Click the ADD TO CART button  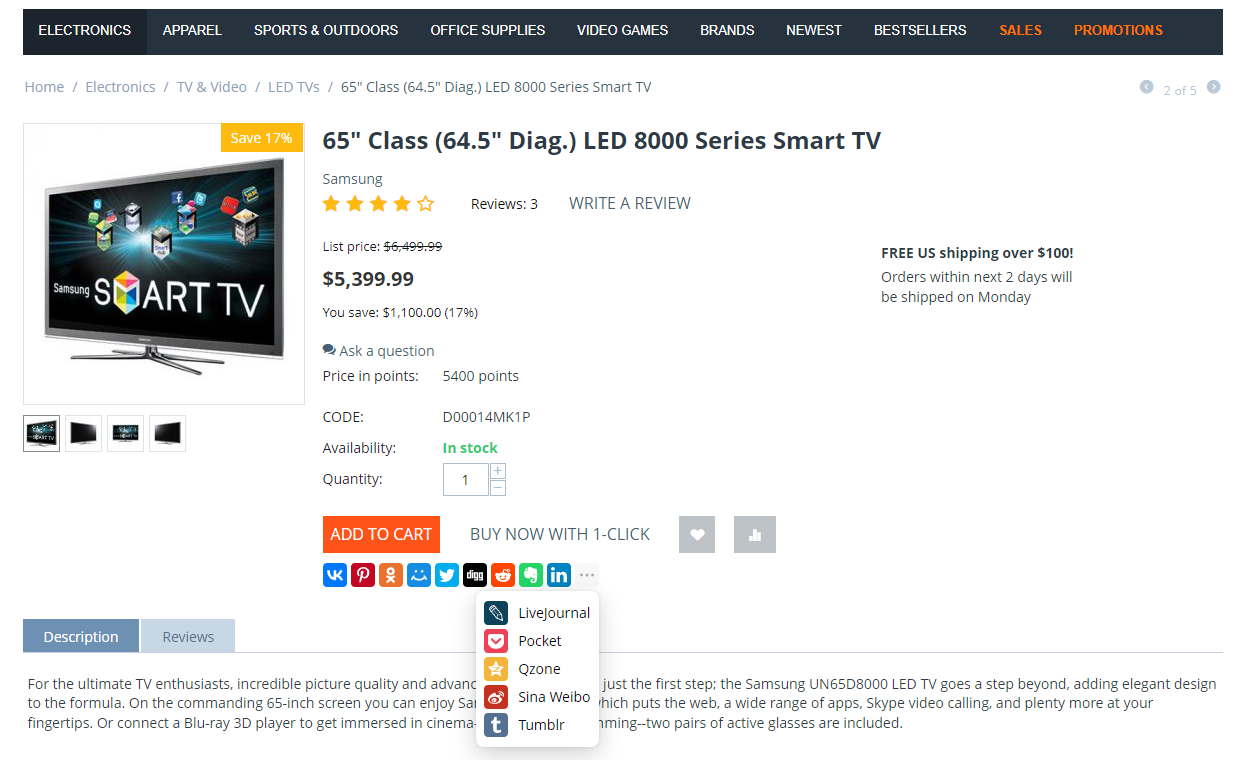(381, 534)
